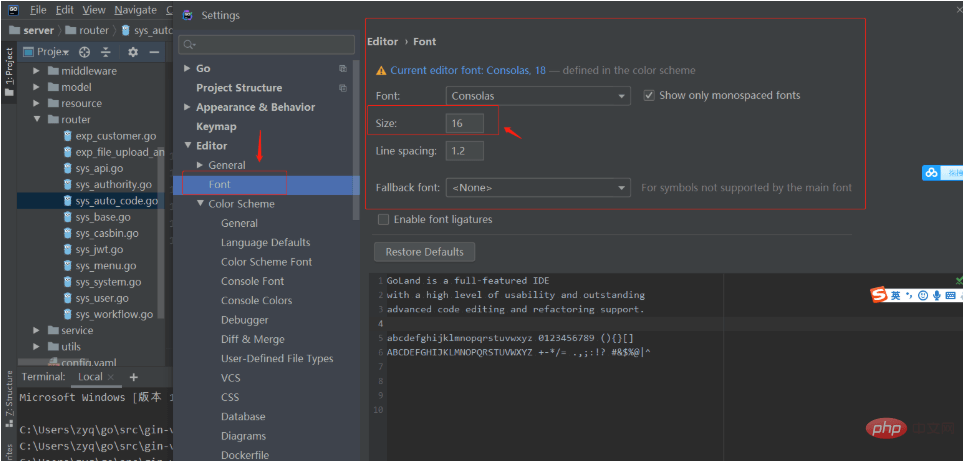Open the Edit menu
This screenshot has height=461, width=965.
(65, 10)
